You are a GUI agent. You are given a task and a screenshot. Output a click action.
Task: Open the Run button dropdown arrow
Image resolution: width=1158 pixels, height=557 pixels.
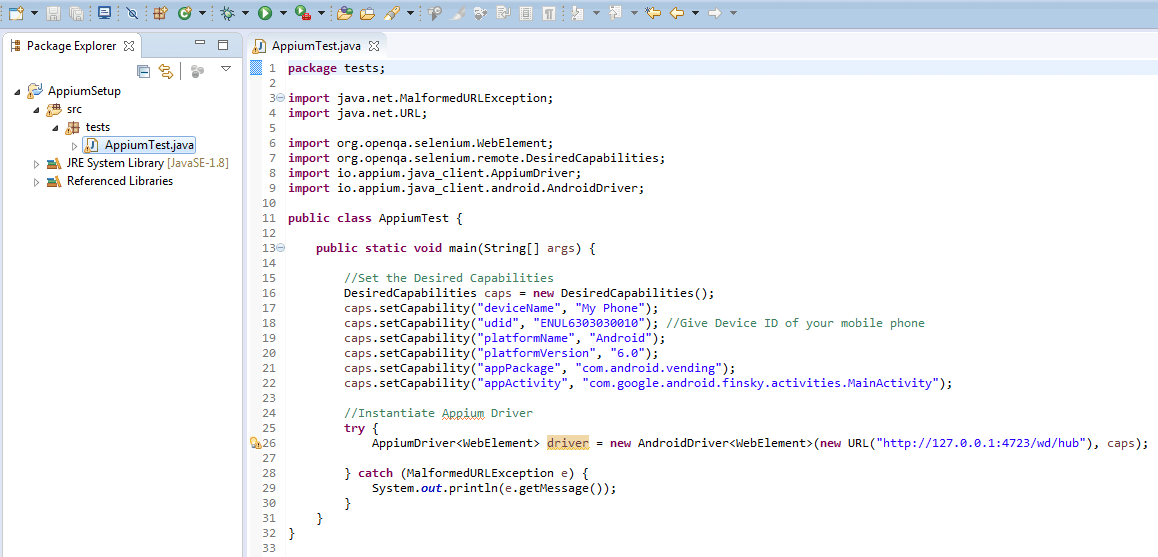tap(283, 13)
